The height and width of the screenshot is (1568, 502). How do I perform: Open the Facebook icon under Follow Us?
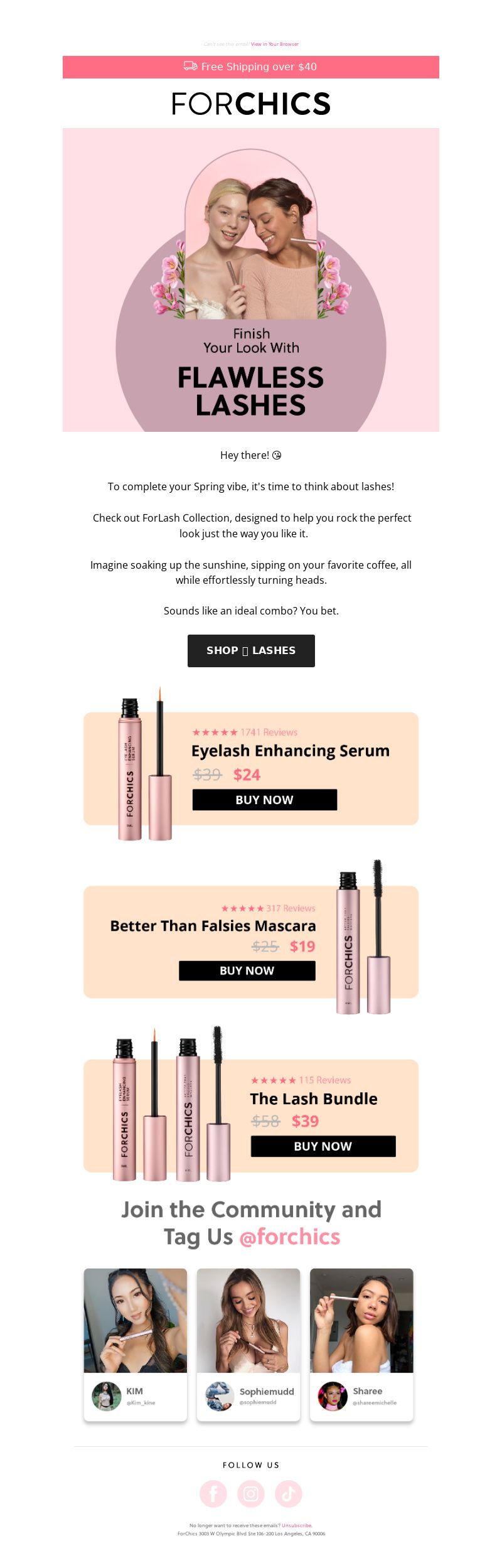(x=213, y=1493)
